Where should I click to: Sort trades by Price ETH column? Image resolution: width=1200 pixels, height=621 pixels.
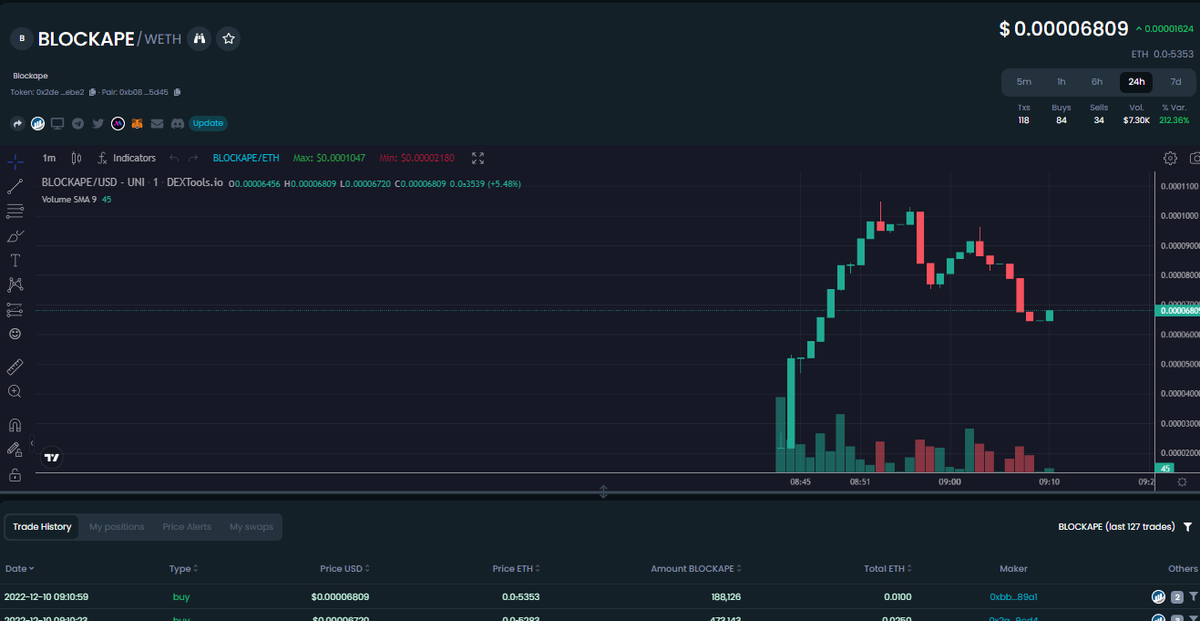coord(516,569)
